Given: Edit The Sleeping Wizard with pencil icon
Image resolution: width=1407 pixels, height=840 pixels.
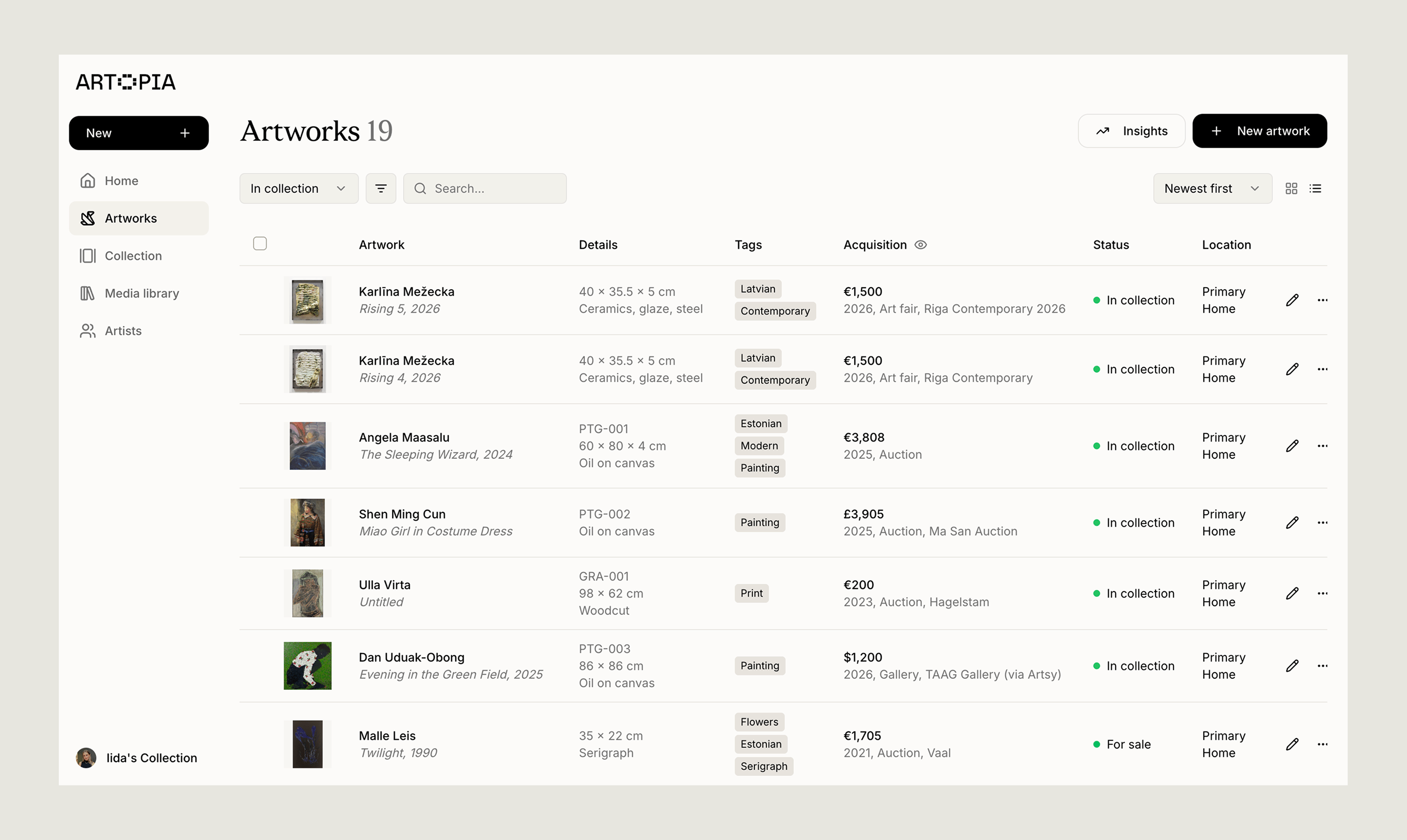Looking at the screenshot, I should pyautogui.click(x=1292, y=446).
